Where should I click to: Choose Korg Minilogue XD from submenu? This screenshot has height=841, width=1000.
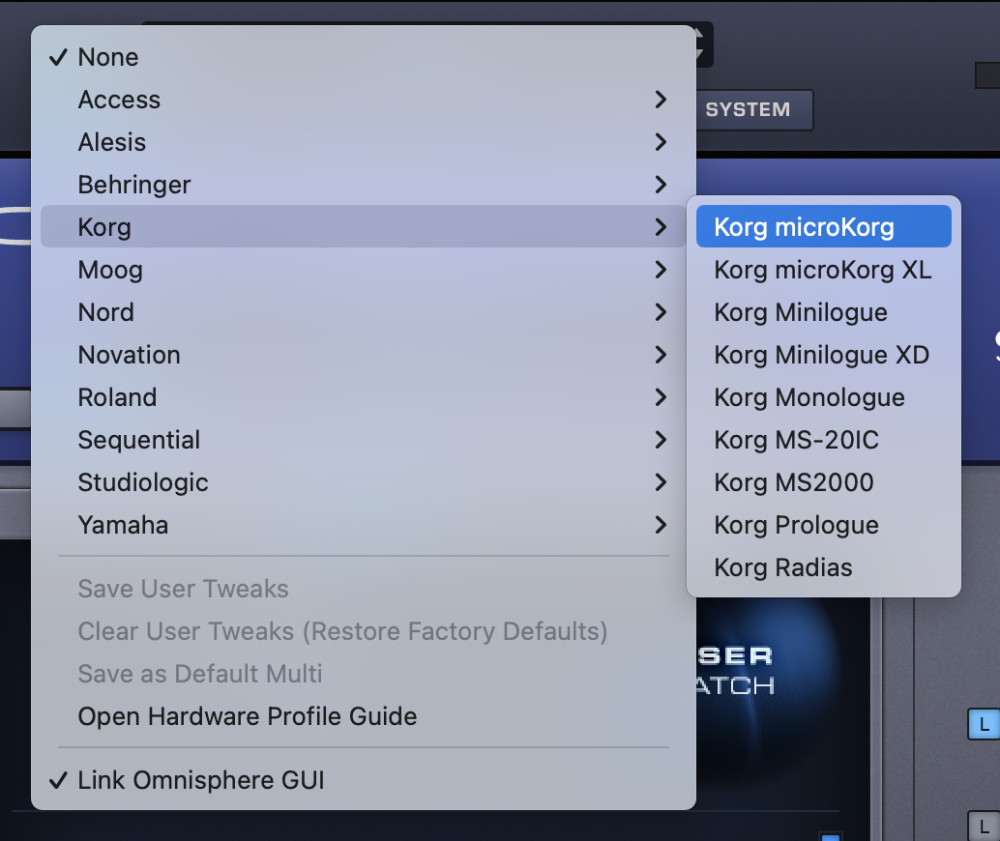(x=823, y=355)
